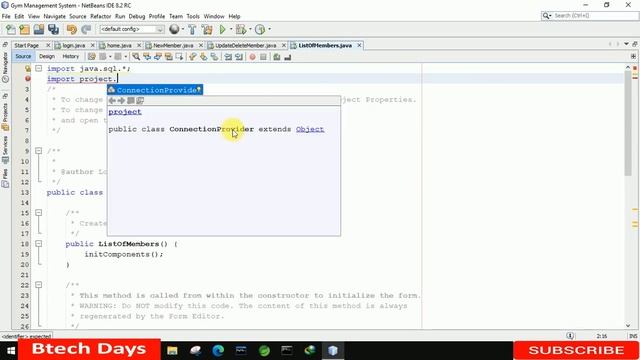Click the Previous Bookmark icon
The width and height of the screenshot is (640, 360).
(193, 57)
